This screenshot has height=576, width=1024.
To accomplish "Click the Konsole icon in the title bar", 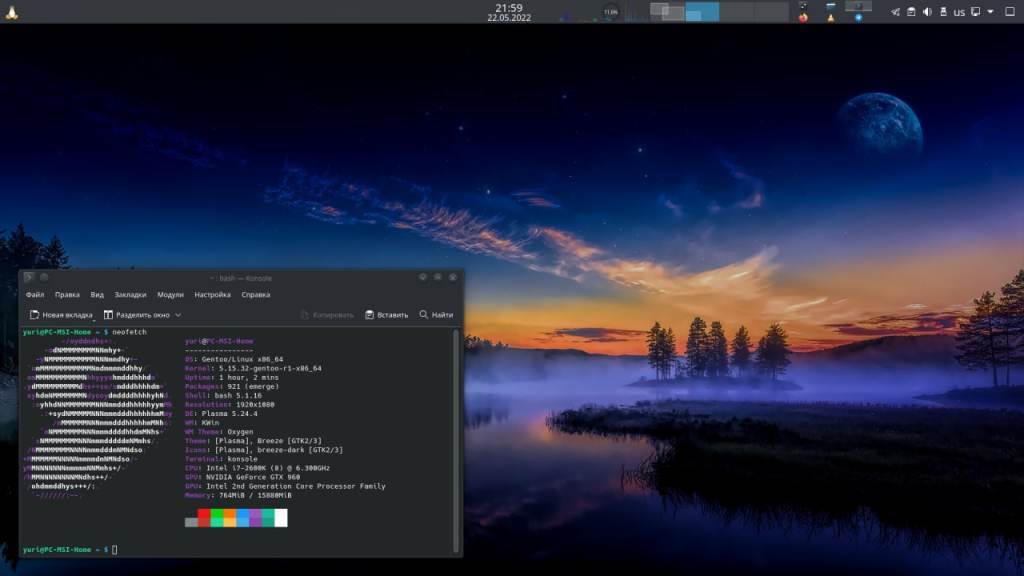I will [29, 277].
